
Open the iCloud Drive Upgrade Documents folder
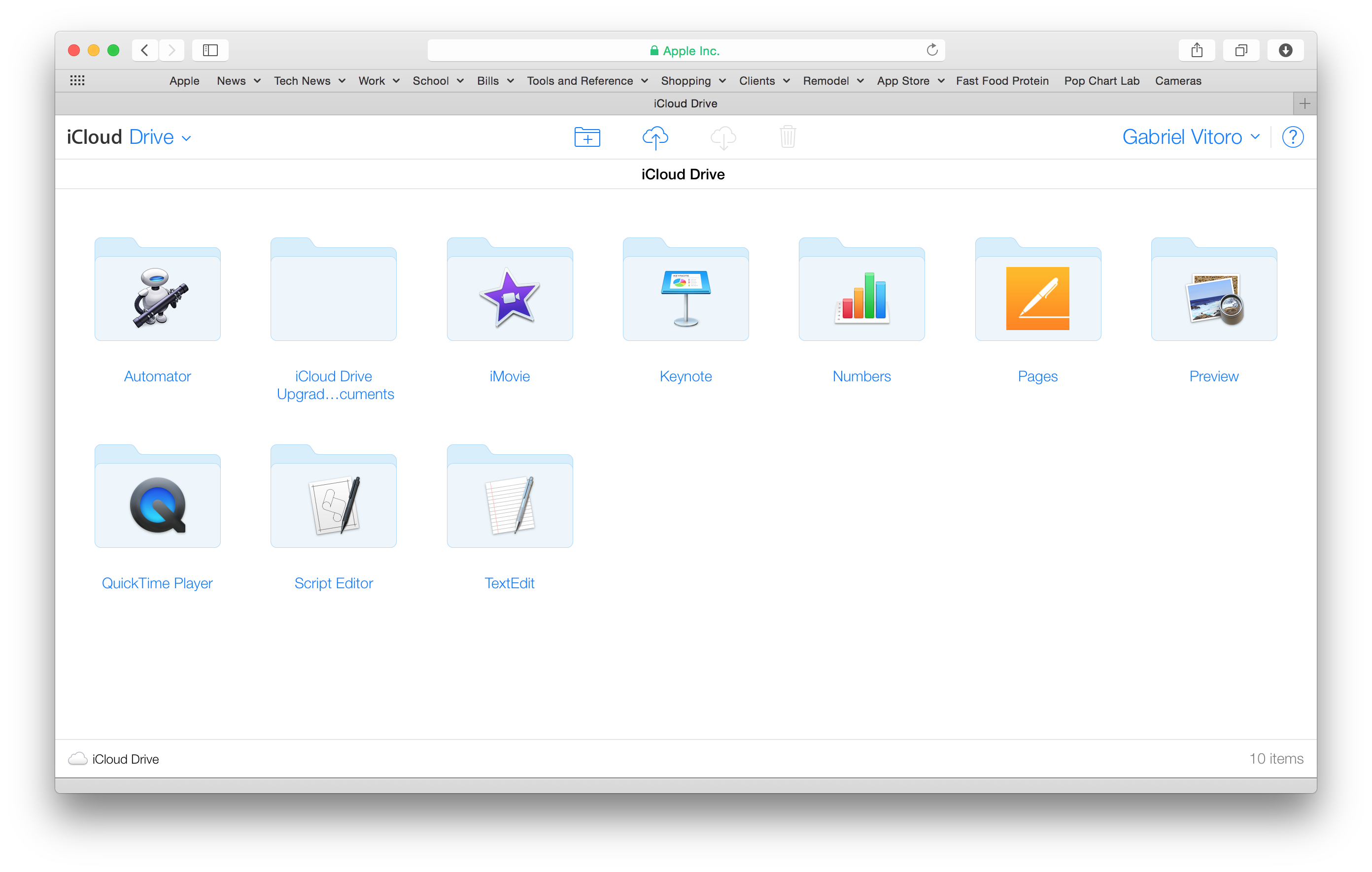tap(333, 289)
